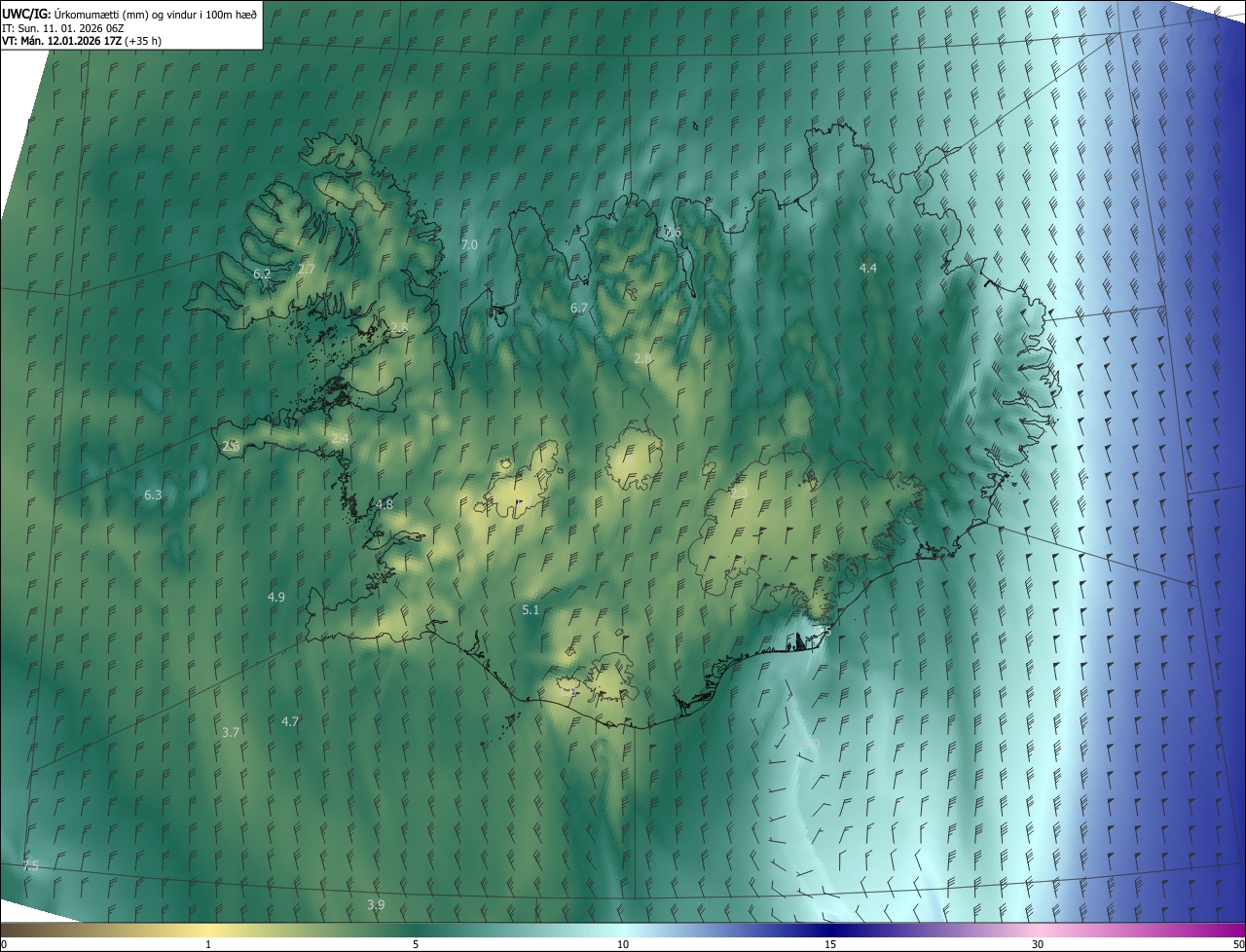Click the colorbar tick label 30
1246x952 pixels.
1038,944
